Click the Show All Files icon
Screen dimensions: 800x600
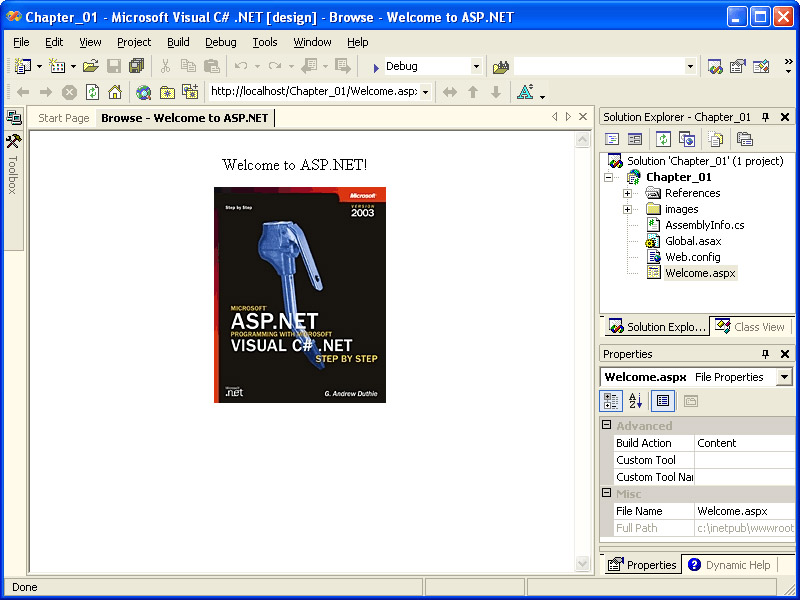(x=716, y=139)
